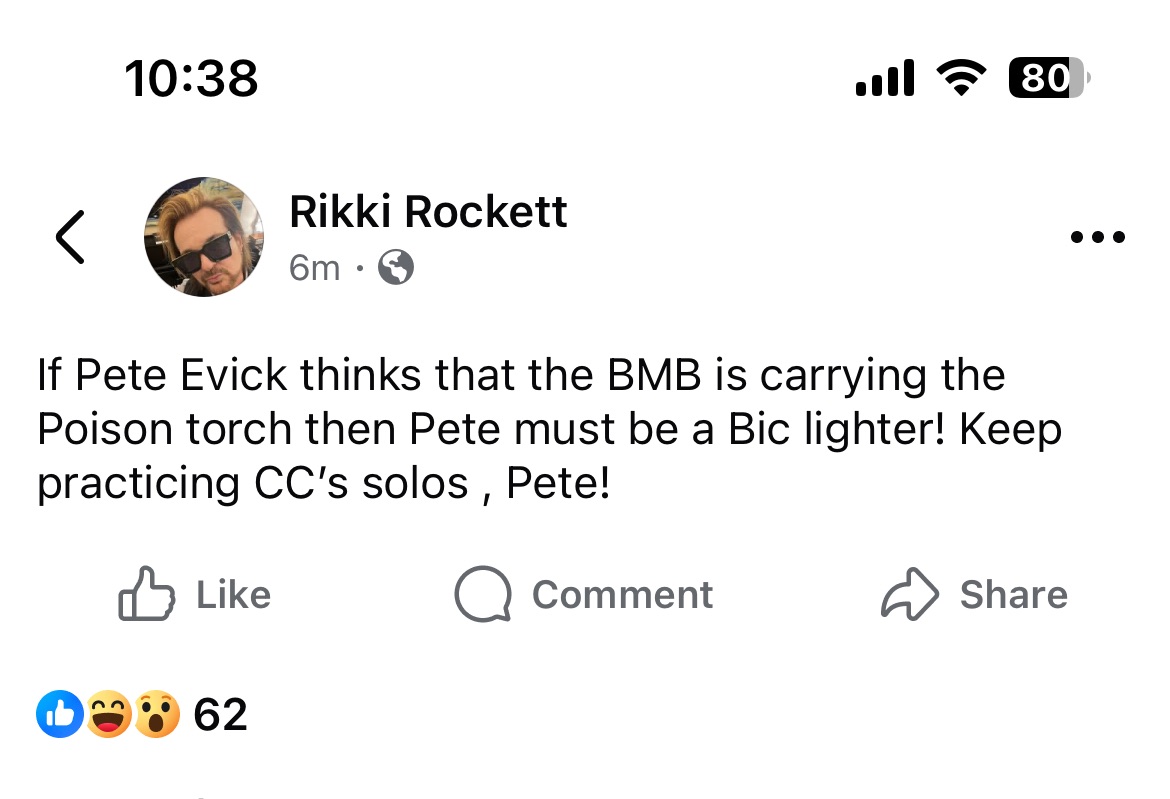
Task: Tap the blue Like reaction emoji
Action: 60,715
